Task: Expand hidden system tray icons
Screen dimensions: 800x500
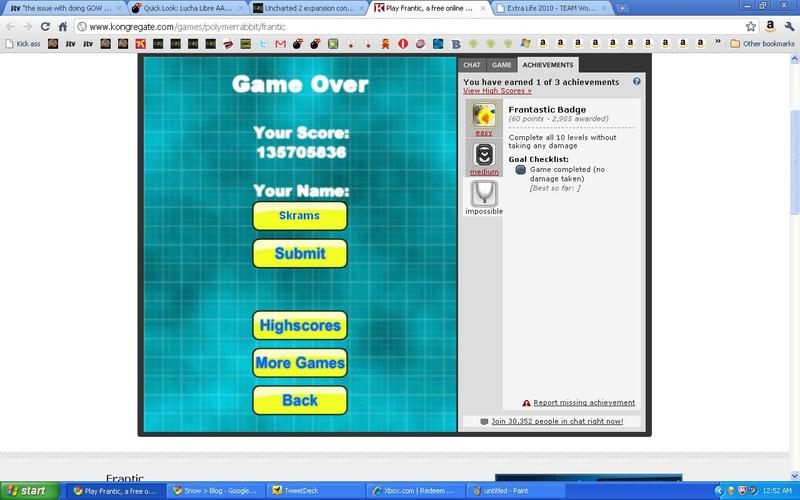Action: [719, 491]
